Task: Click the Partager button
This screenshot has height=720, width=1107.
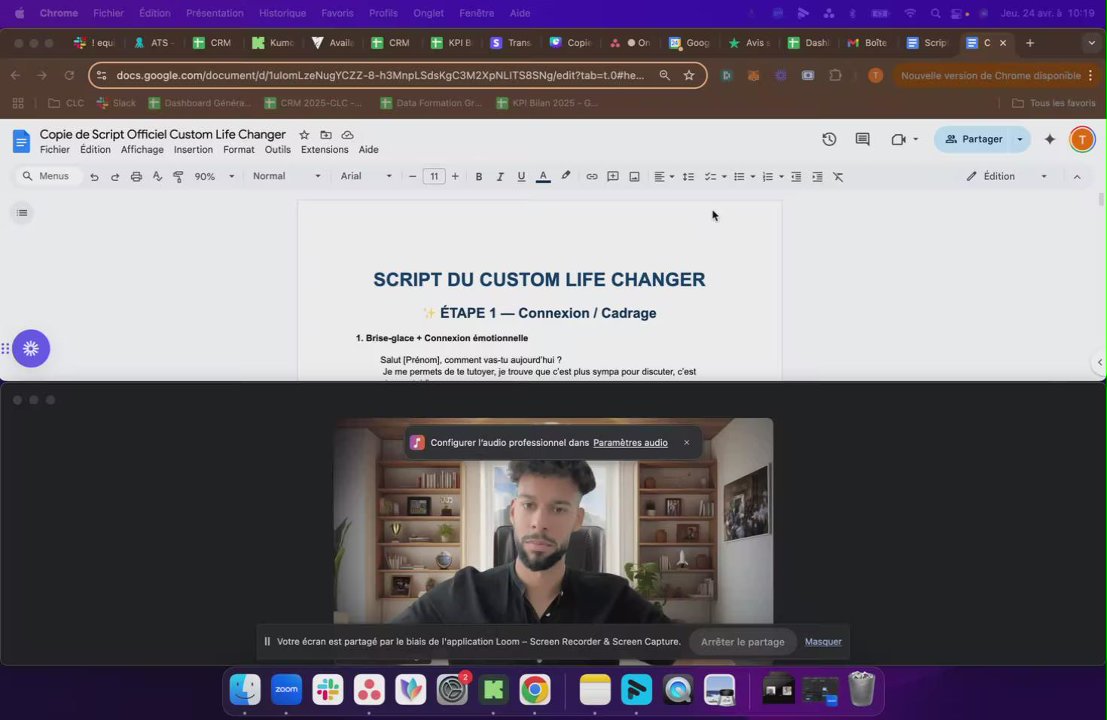Action: [x=974, y=139]
